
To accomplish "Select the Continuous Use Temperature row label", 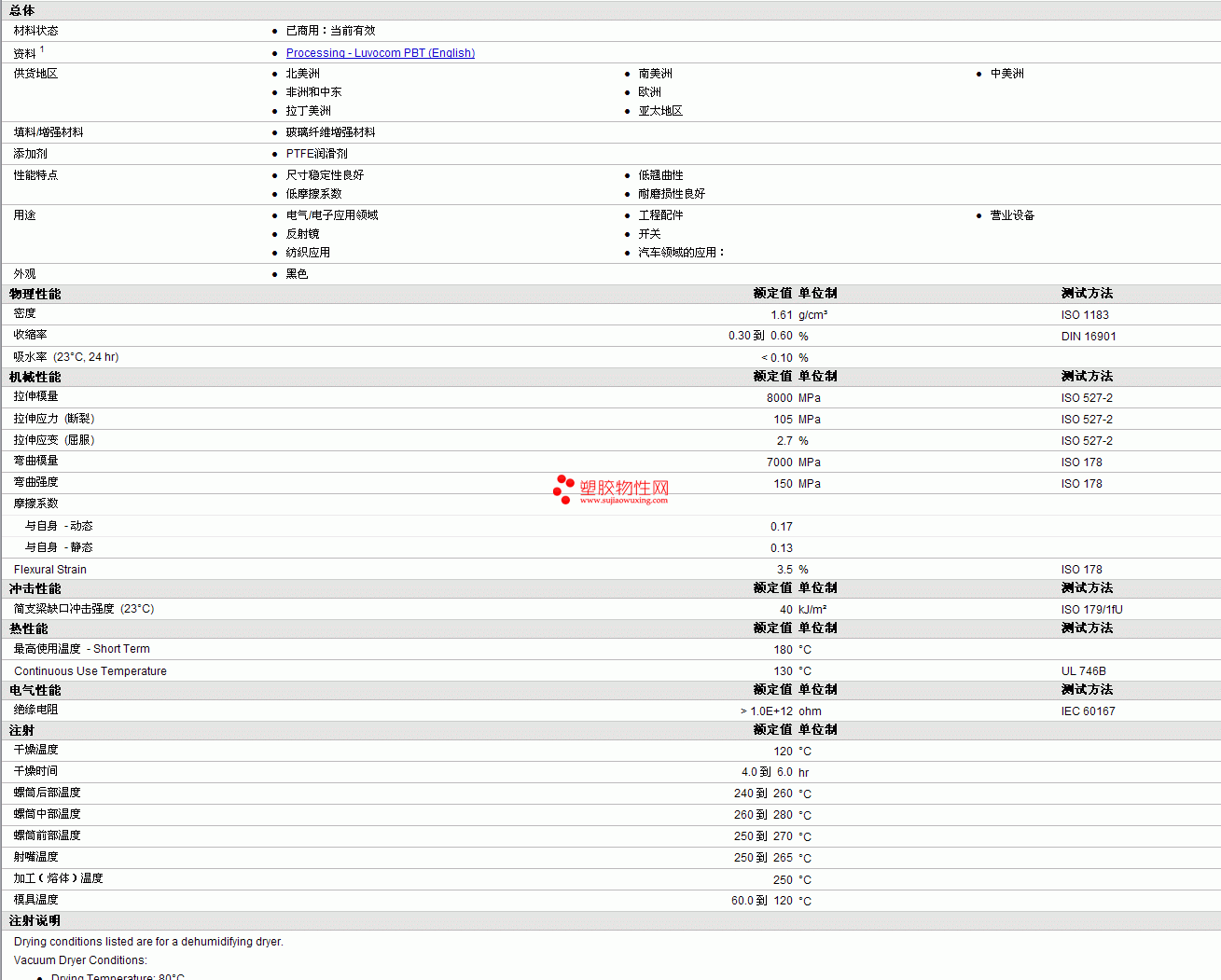I will [90, 671].
